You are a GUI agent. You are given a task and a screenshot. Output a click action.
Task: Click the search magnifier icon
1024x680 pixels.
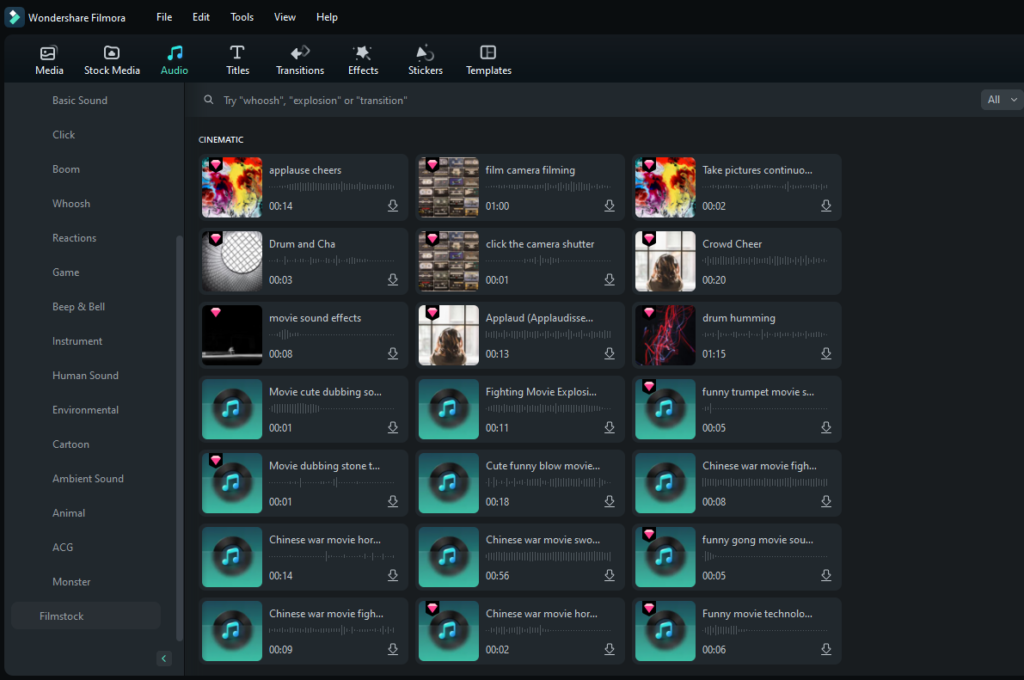[x=208, y=100]
